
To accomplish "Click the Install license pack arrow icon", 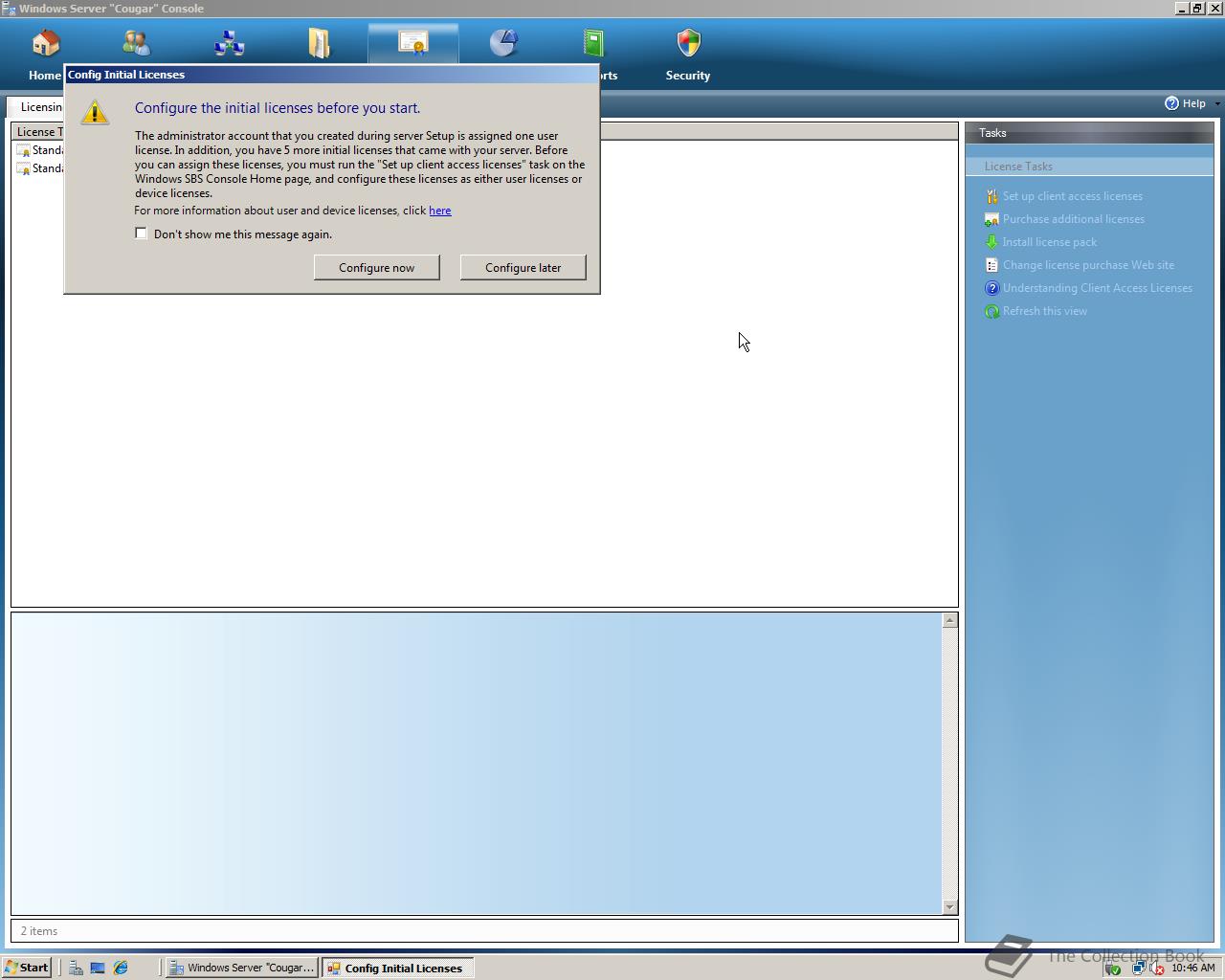I will point(991,242).
